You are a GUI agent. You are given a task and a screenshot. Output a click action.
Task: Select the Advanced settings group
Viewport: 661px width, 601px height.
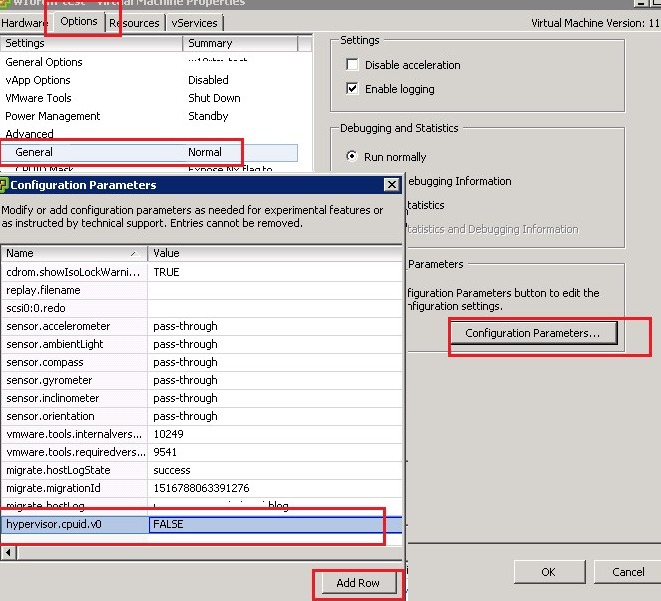(30, 134)
